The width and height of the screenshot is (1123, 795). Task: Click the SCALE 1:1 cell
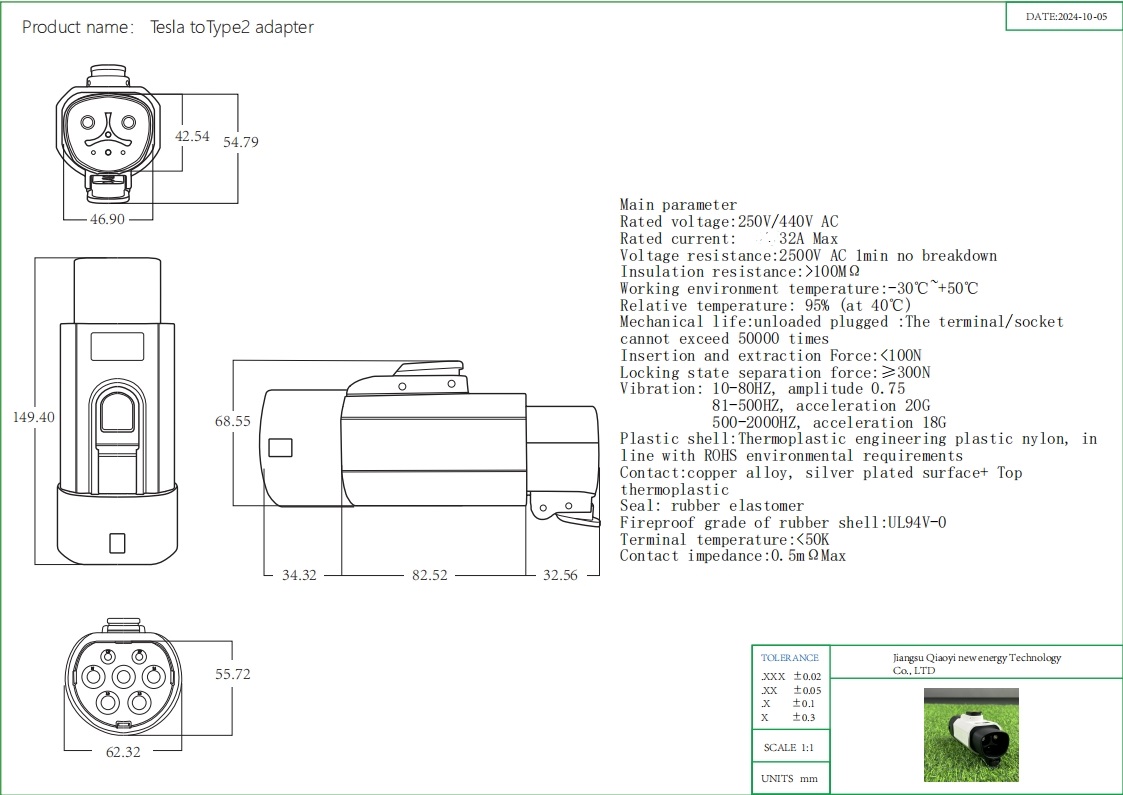coord(790,747)
